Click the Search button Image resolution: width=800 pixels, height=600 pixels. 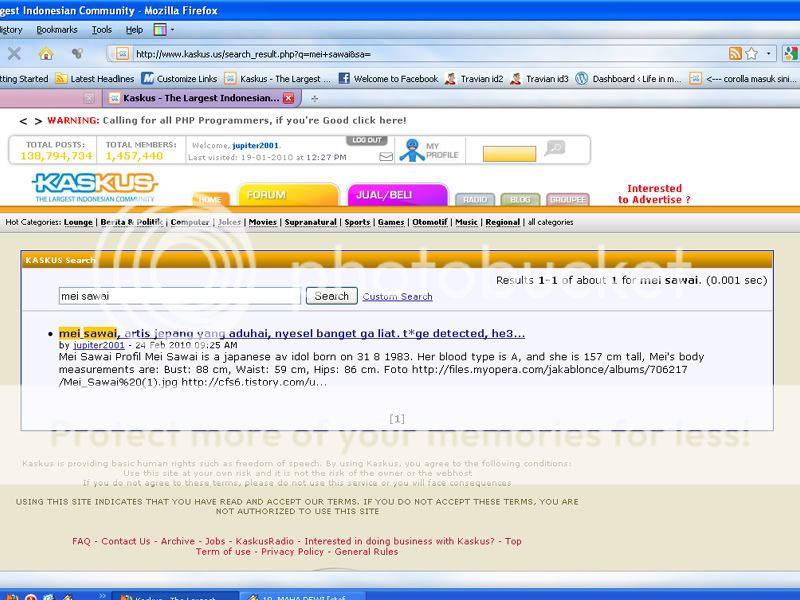pyautogui.click(x=332, y=296)
